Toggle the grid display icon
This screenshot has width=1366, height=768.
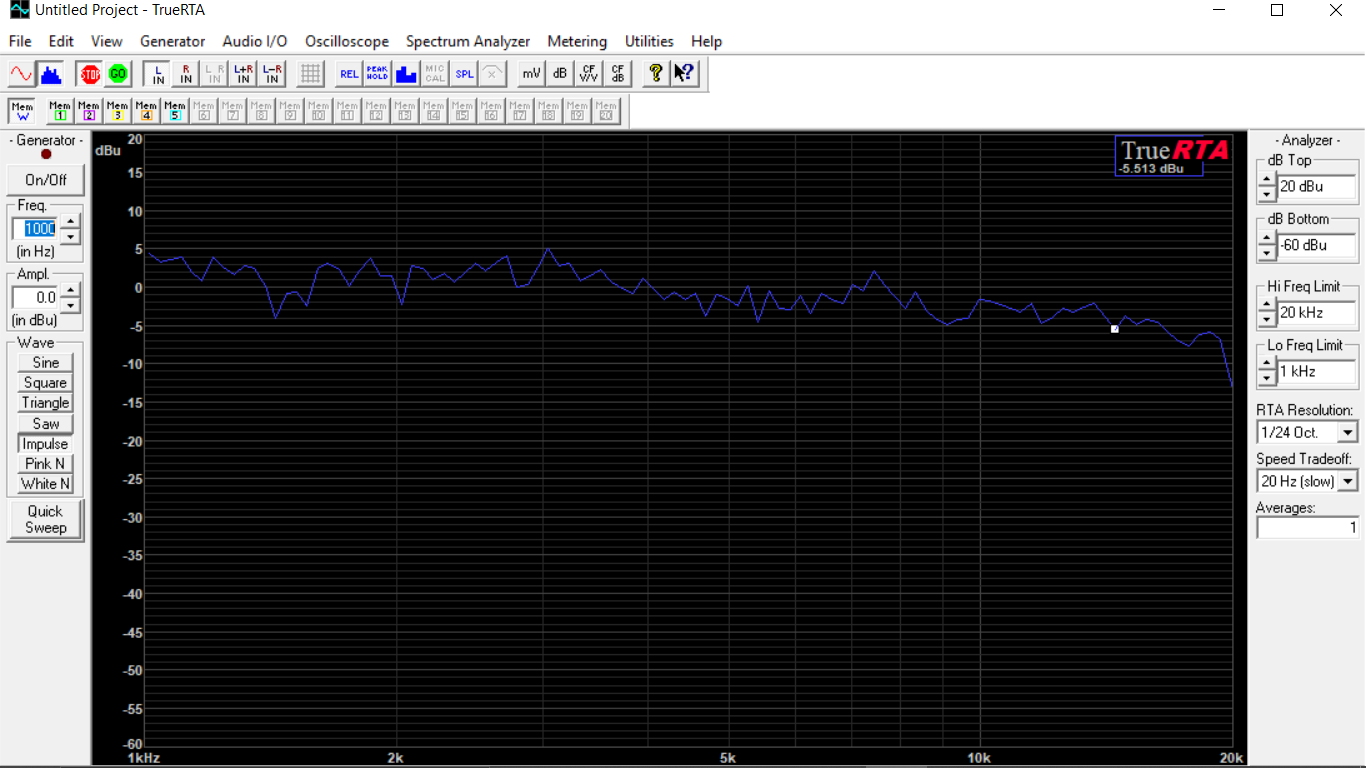coord(310,74)
